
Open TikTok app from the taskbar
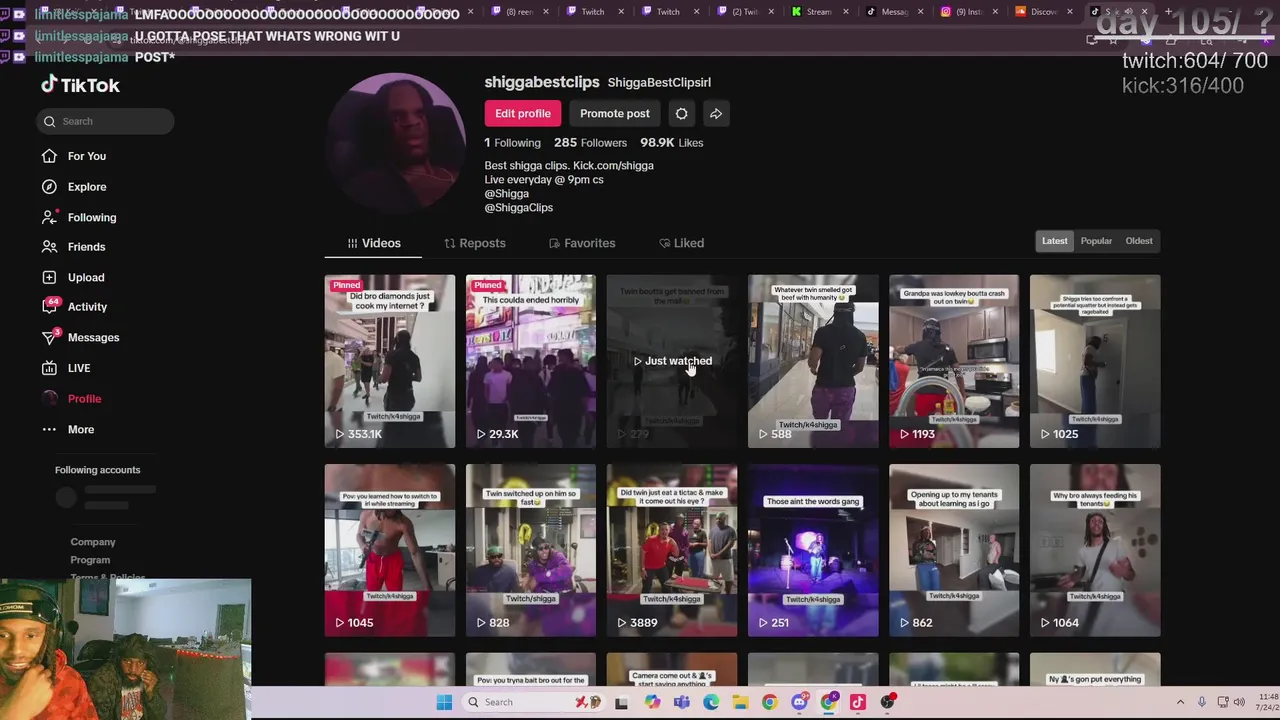[858, 702]
